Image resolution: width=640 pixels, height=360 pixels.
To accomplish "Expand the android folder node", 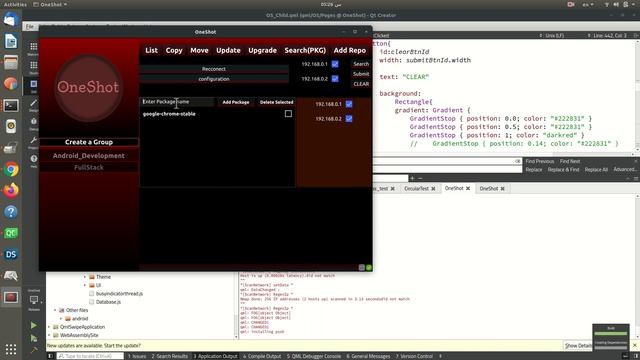I will [61, 318].
